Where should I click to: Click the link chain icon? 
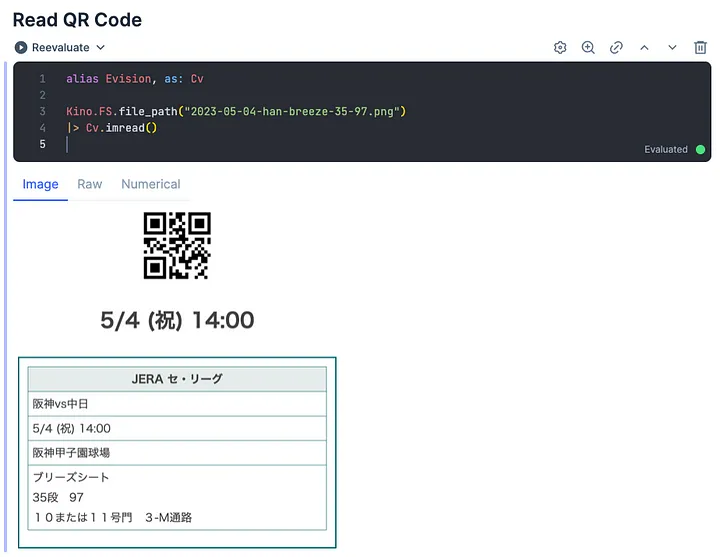click(616, 47)
